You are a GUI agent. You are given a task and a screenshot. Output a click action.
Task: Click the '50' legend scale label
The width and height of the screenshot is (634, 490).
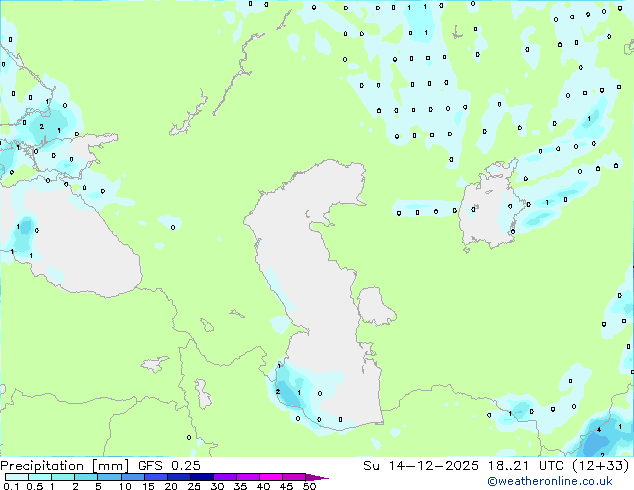coord(309,486)
